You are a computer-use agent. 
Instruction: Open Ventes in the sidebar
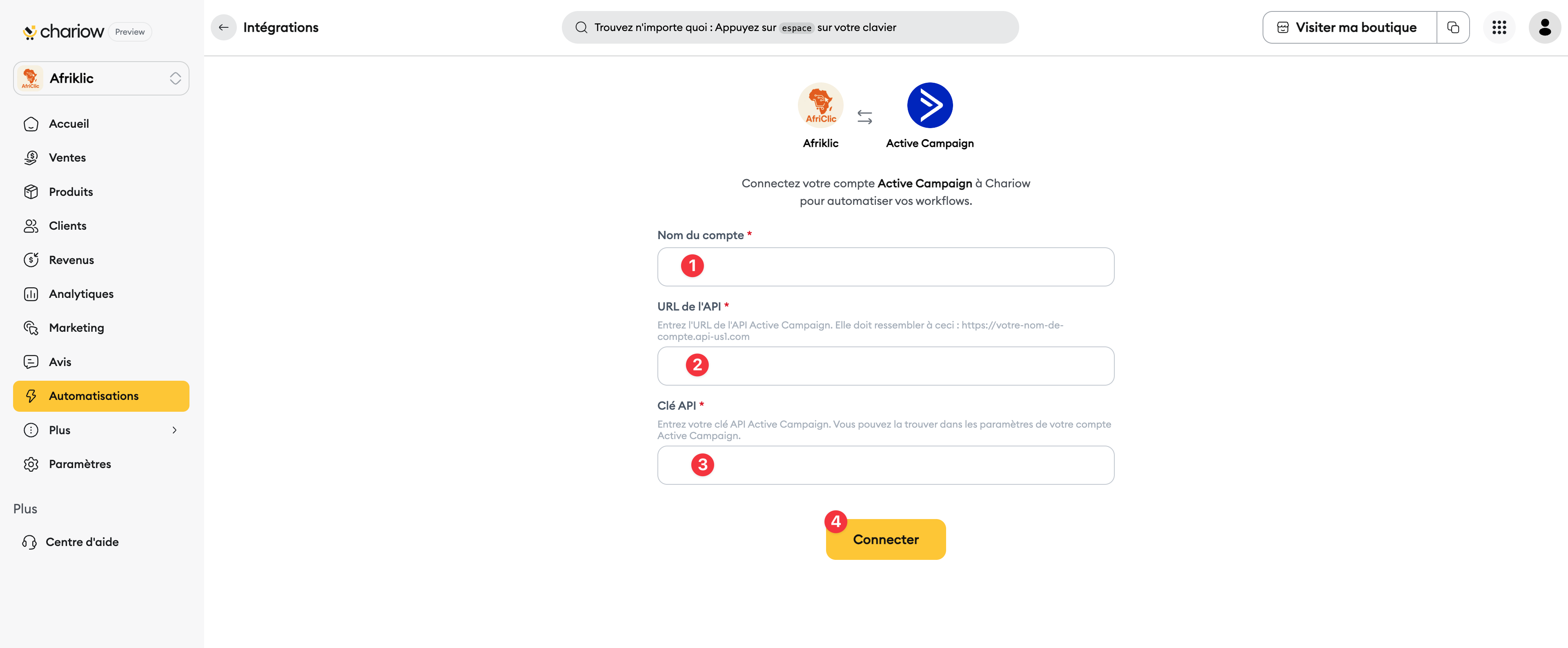pyautogui.click(x=101, y=158)
